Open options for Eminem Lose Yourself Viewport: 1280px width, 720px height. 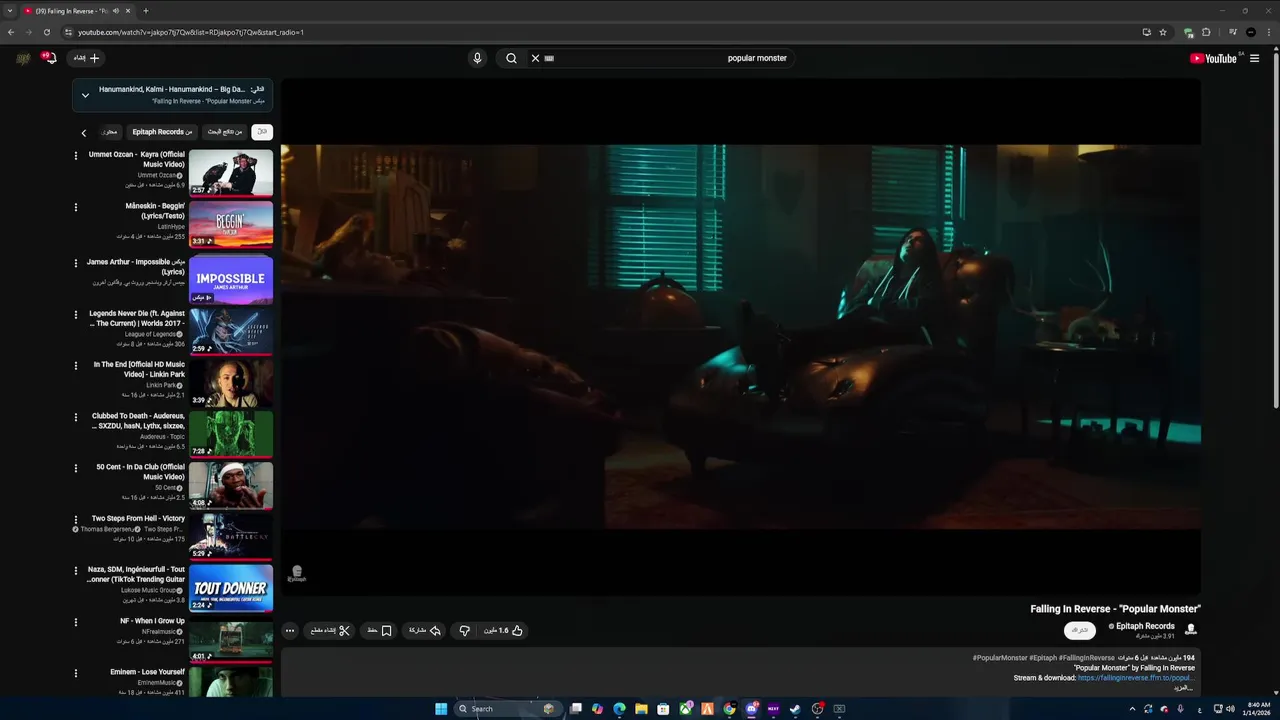tap(75, 673)
